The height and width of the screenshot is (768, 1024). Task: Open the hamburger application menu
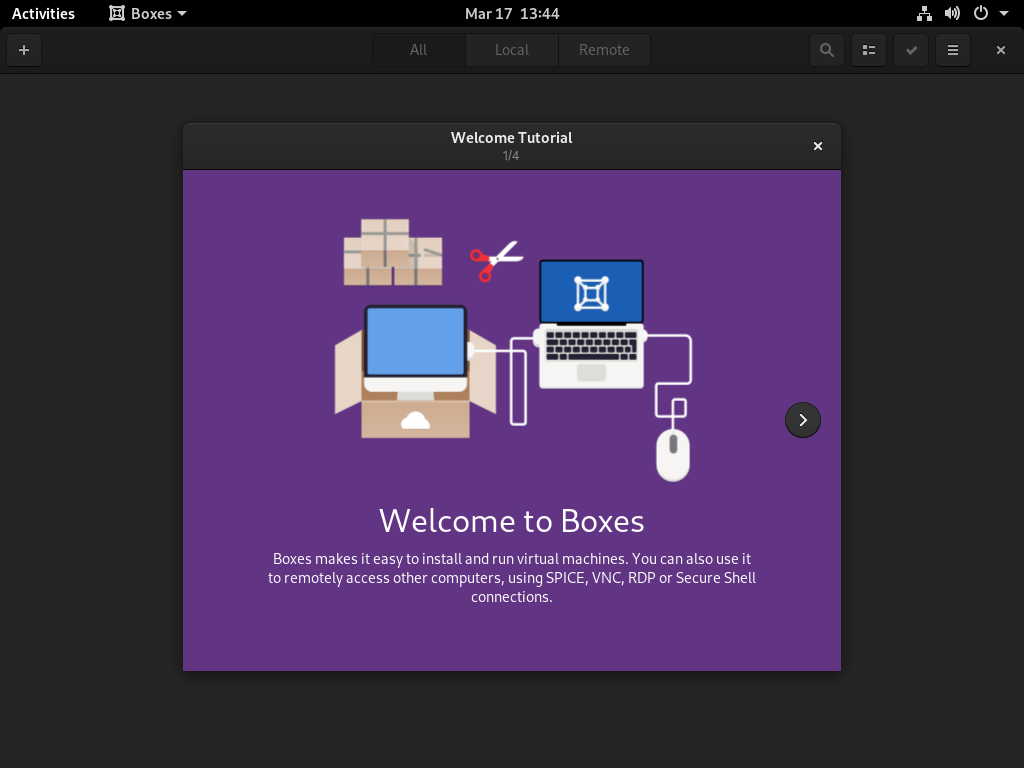coord(953,50)
